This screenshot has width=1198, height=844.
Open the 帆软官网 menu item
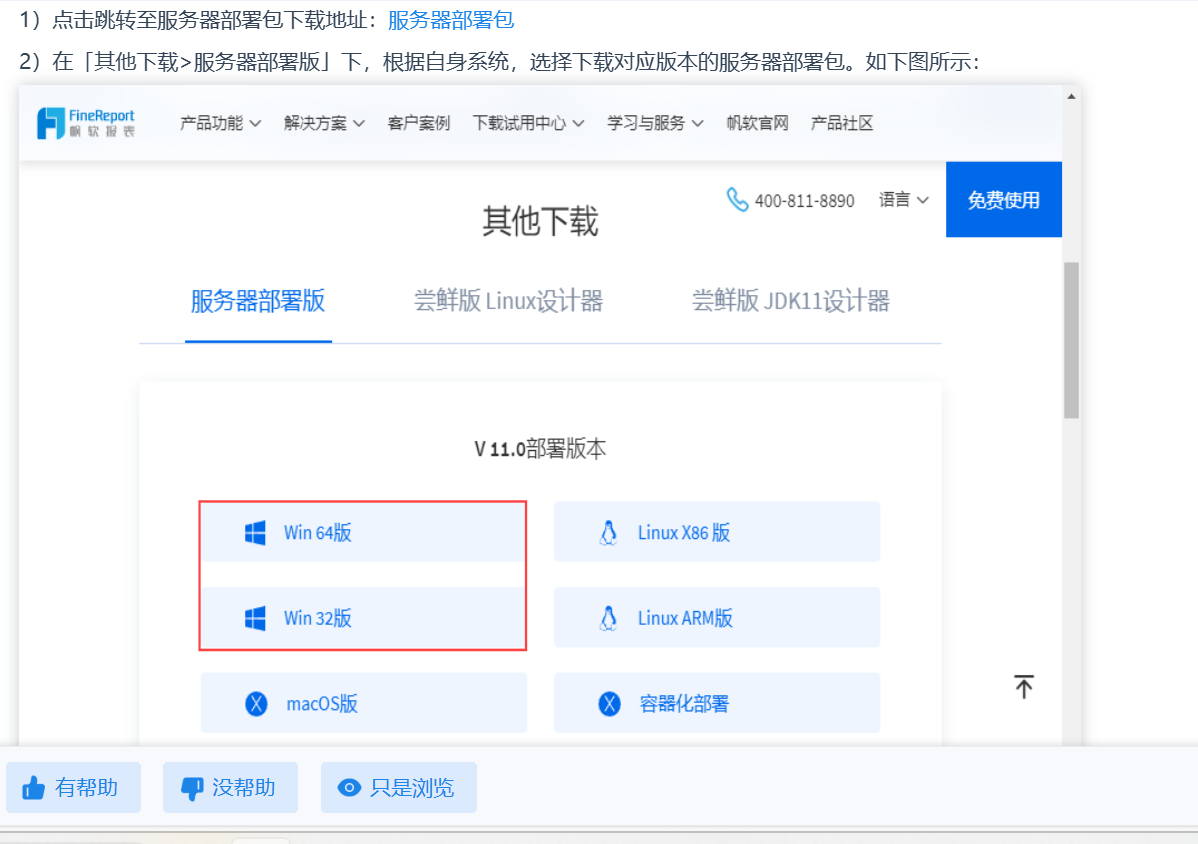(757, 123)
